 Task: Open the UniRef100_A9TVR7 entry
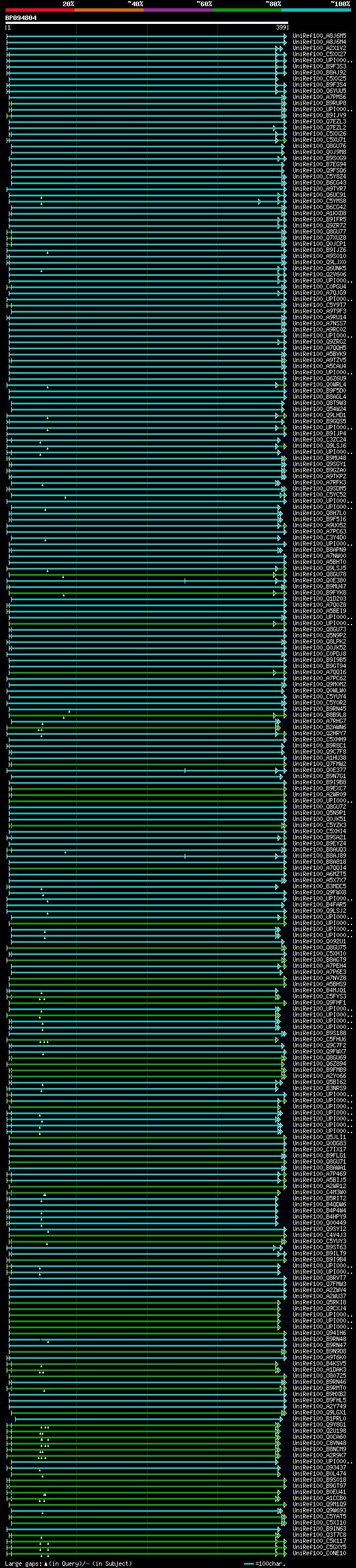[x=319, y=189]
